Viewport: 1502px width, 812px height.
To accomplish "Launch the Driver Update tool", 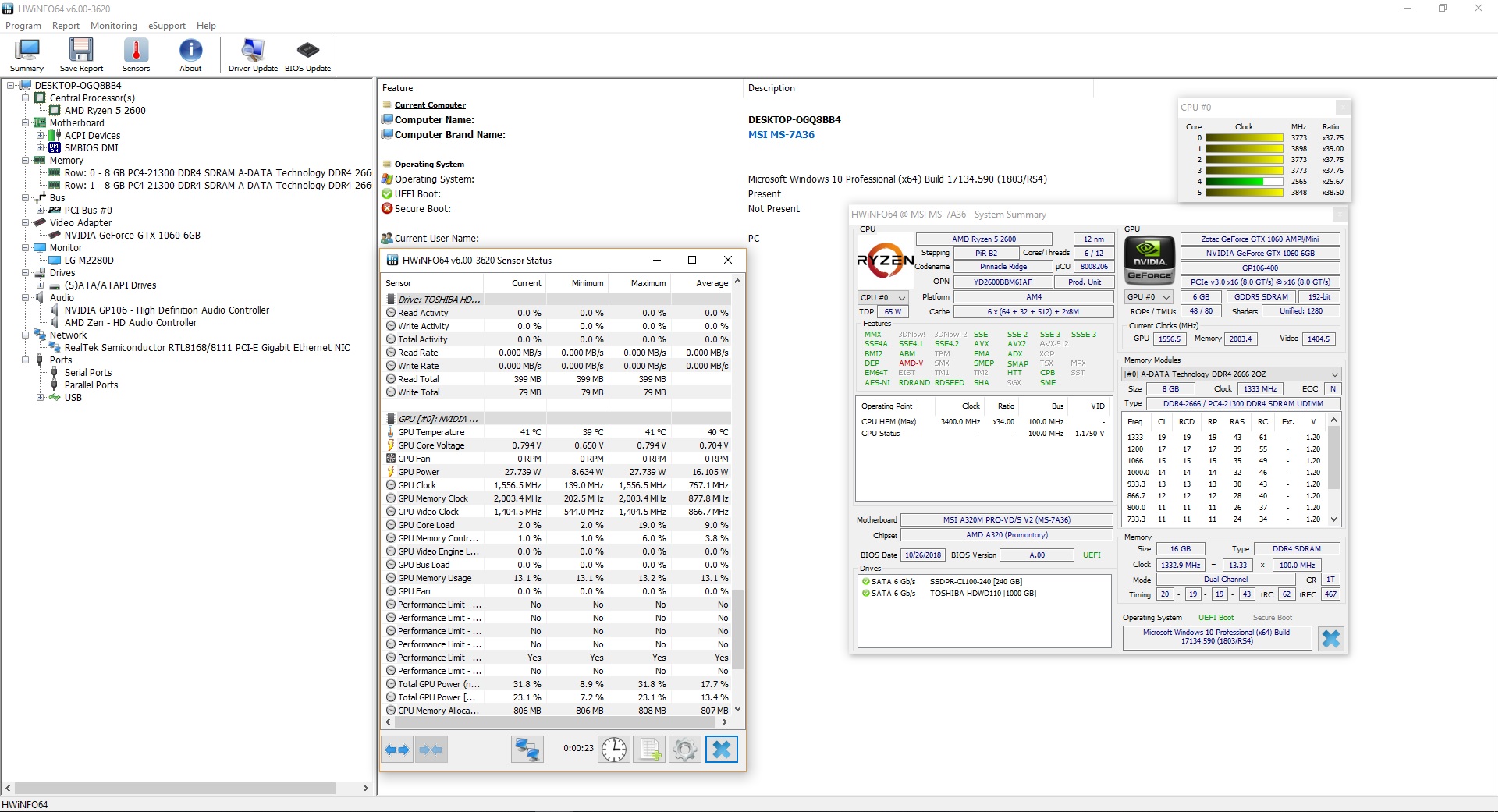I will (253, 55).
